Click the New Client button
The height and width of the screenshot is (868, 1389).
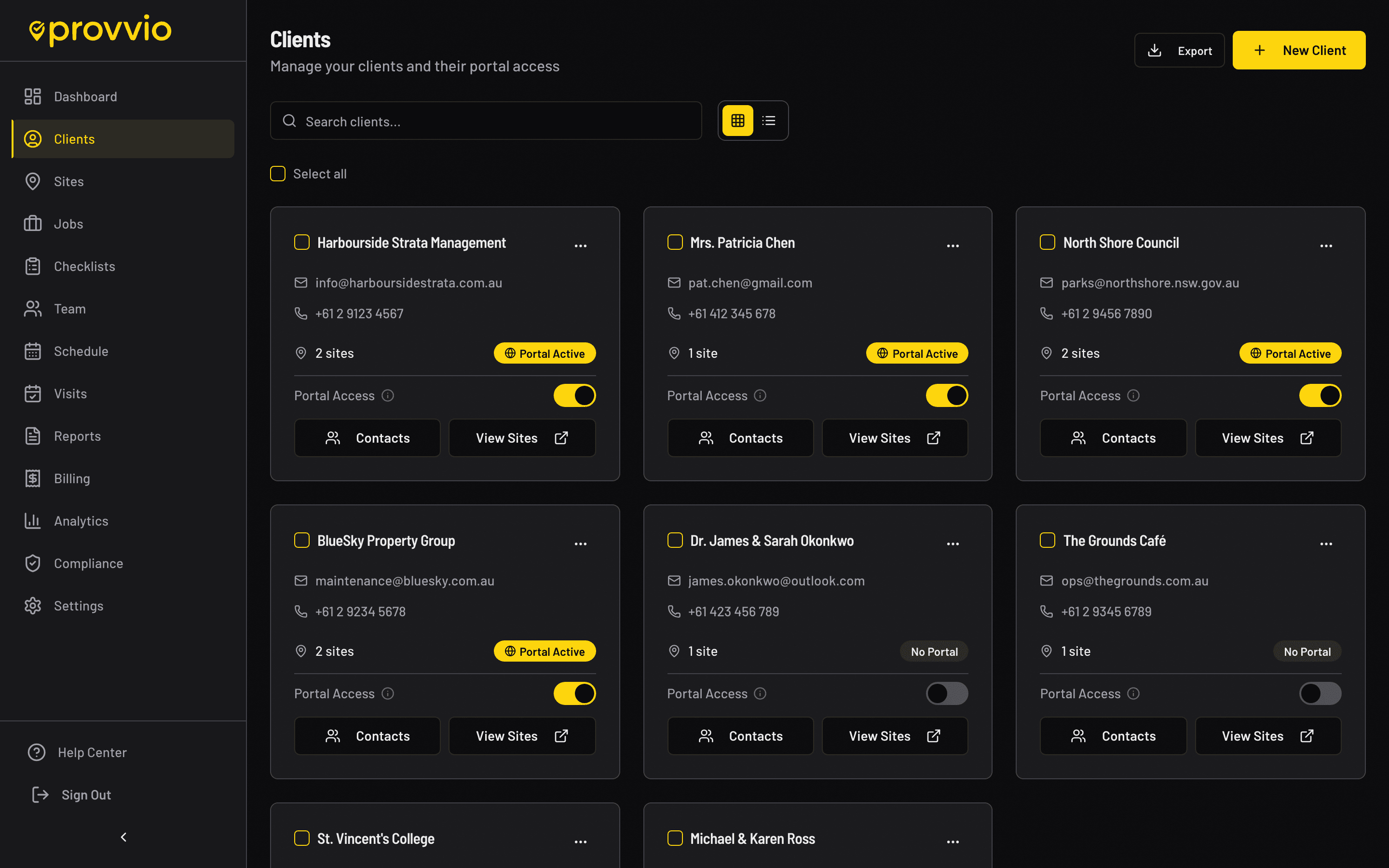tap(1299, 50)
